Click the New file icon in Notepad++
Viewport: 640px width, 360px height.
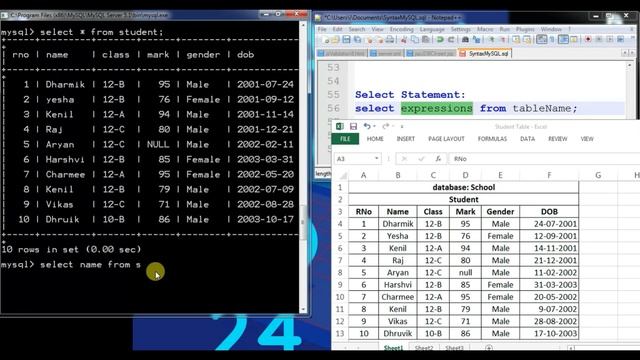(325, 40)
